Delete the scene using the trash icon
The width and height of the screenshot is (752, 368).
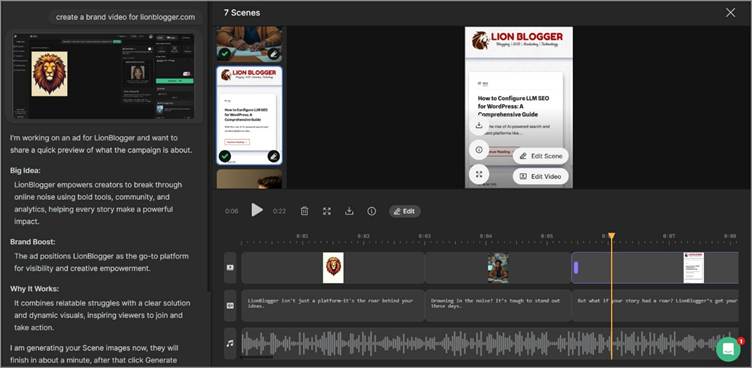[304, 211]
